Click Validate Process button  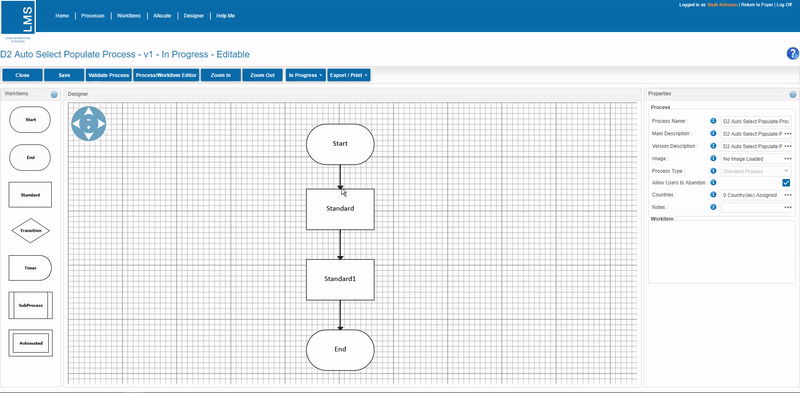tap(109, 75)
